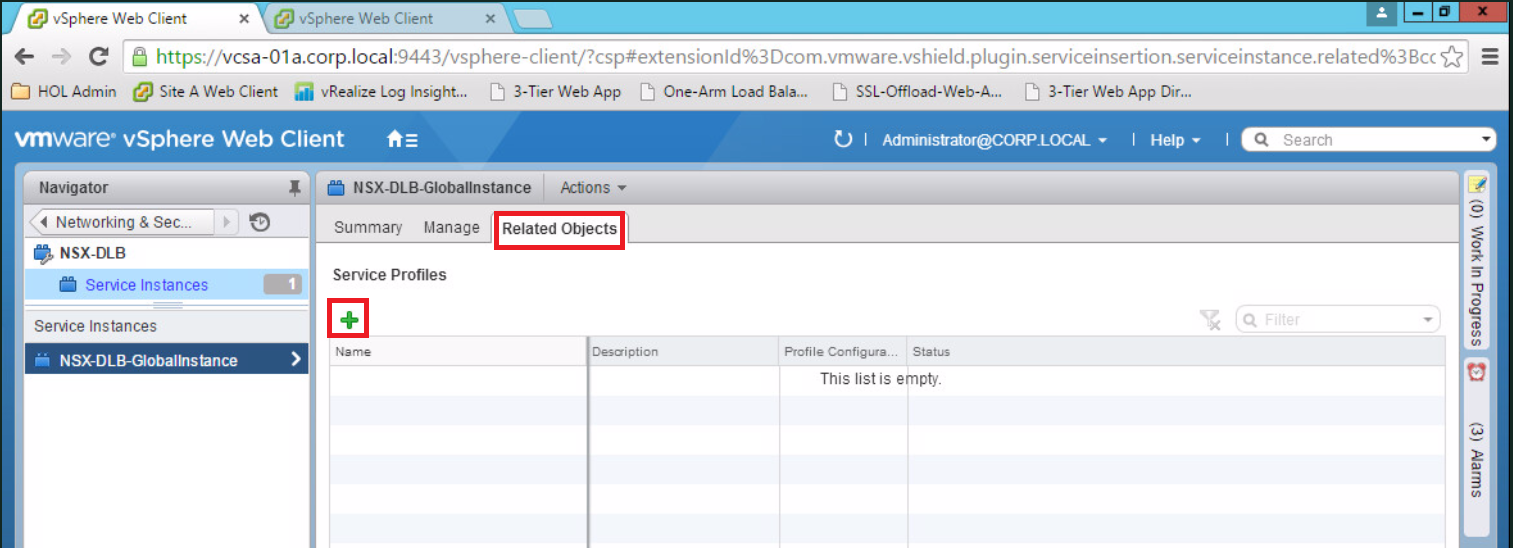Open Administrator@CORP.LOCAL user dropdown

point(994,140)
